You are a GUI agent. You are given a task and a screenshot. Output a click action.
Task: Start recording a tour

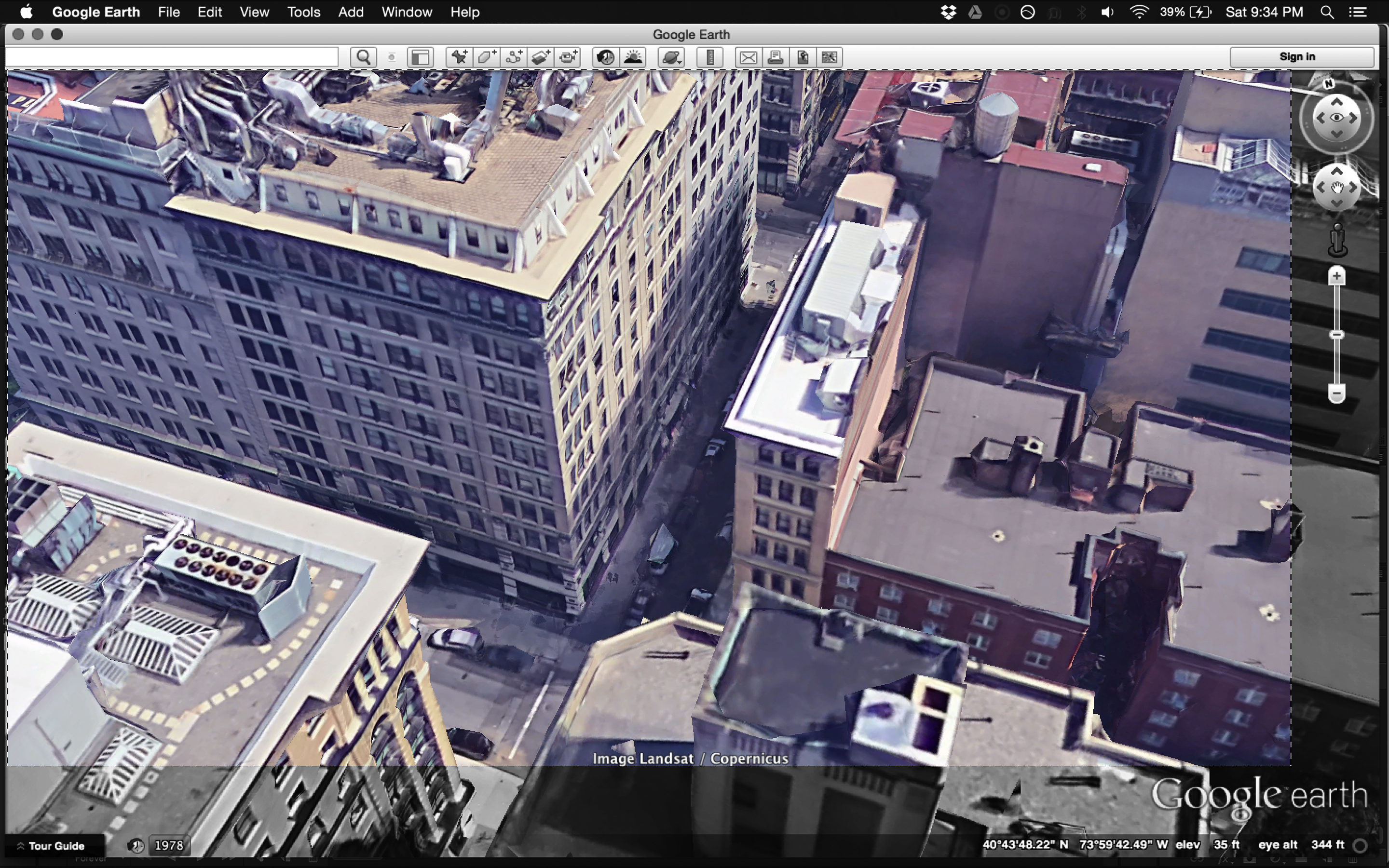(567, 57)
